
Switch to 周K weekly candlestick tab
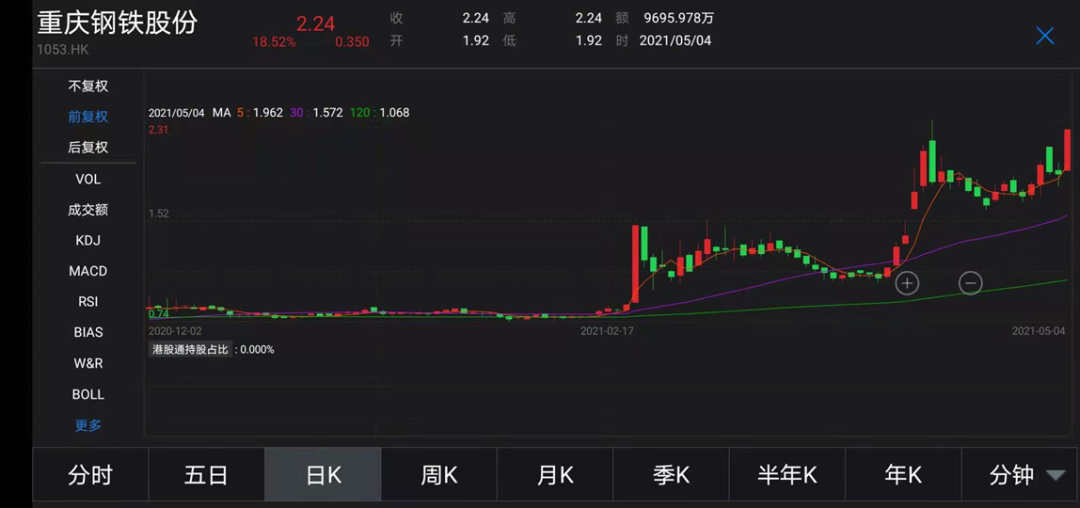pos(439,475)
